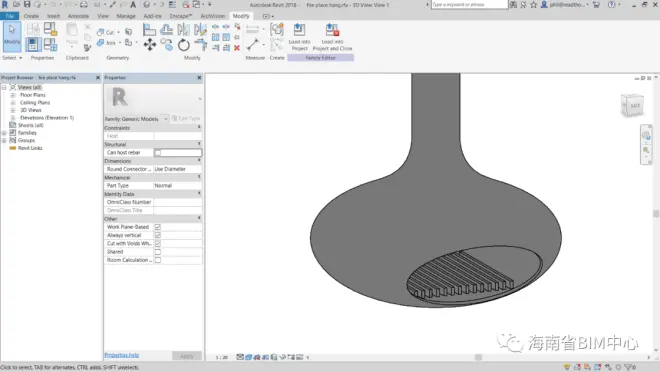Screen dimensions: 660x372
Task: Select the Rotate tool
Action: click(184, 45)
